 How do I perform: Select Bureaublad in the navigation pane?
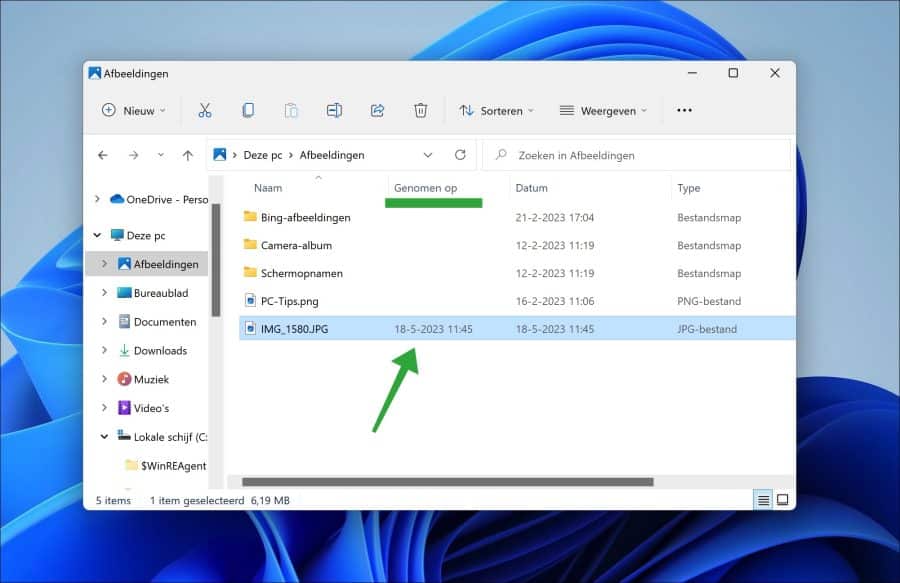pyautogui.click(x=161, y=293)
